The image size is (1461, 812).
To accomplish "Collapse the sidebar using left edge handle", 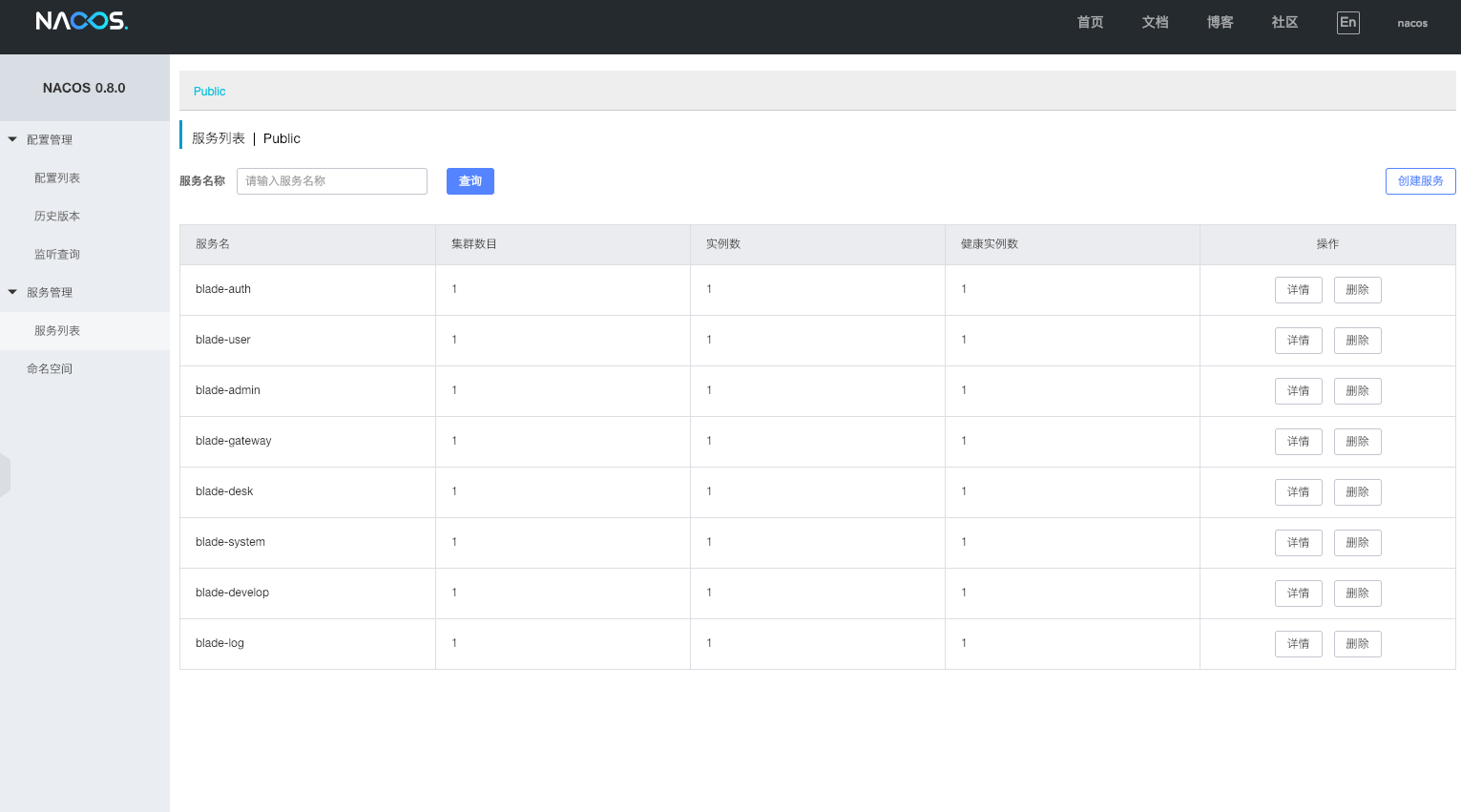I will [5, 475].
